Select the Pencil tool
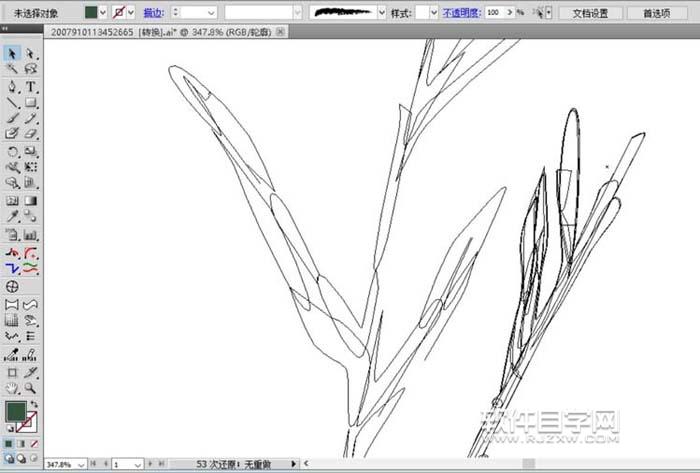 [30, 118]
